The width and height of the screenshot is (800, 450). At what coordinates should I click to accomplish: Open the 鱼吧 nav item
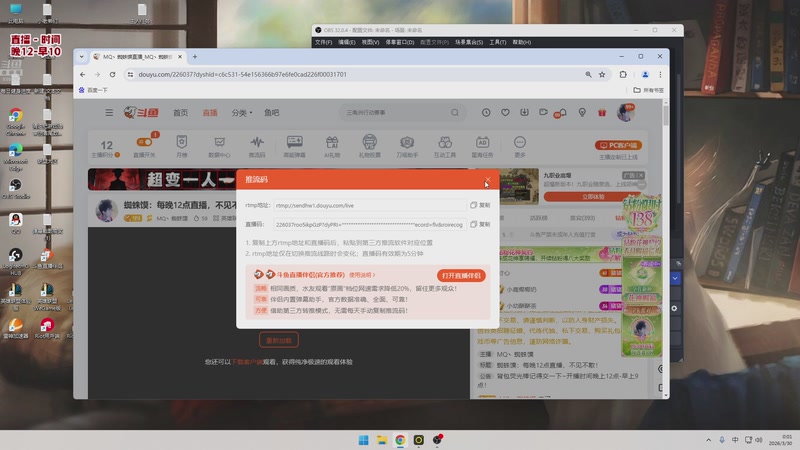(271, 113)
